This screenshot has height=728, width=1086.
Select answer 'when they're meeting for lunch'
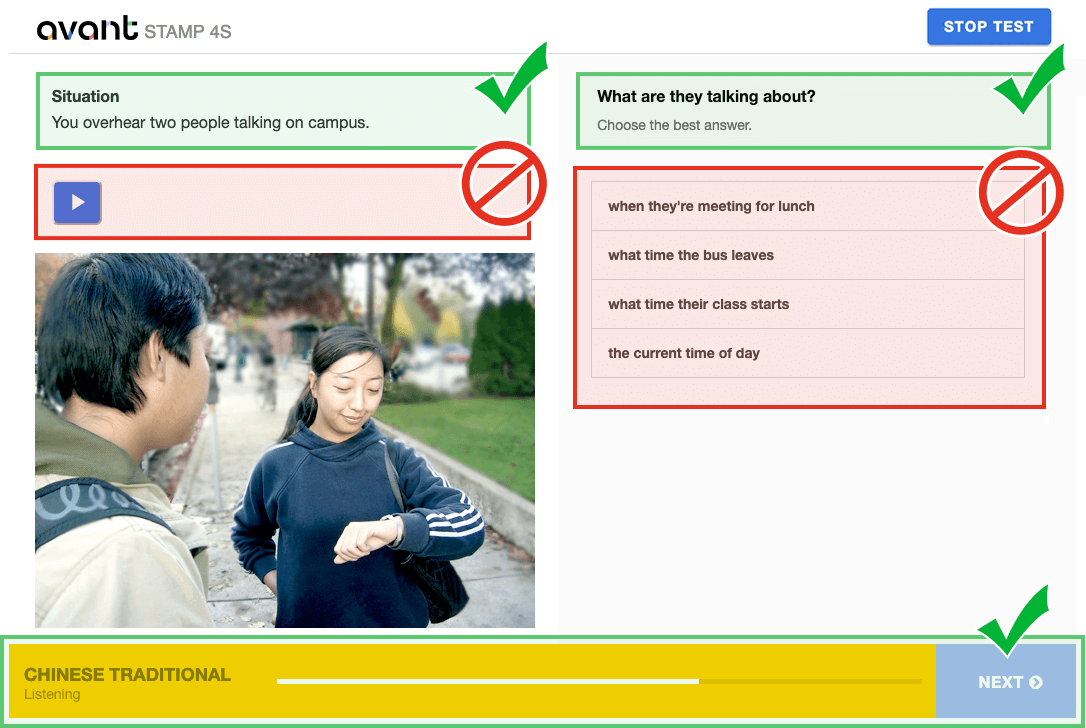click(x=808, y=206)
